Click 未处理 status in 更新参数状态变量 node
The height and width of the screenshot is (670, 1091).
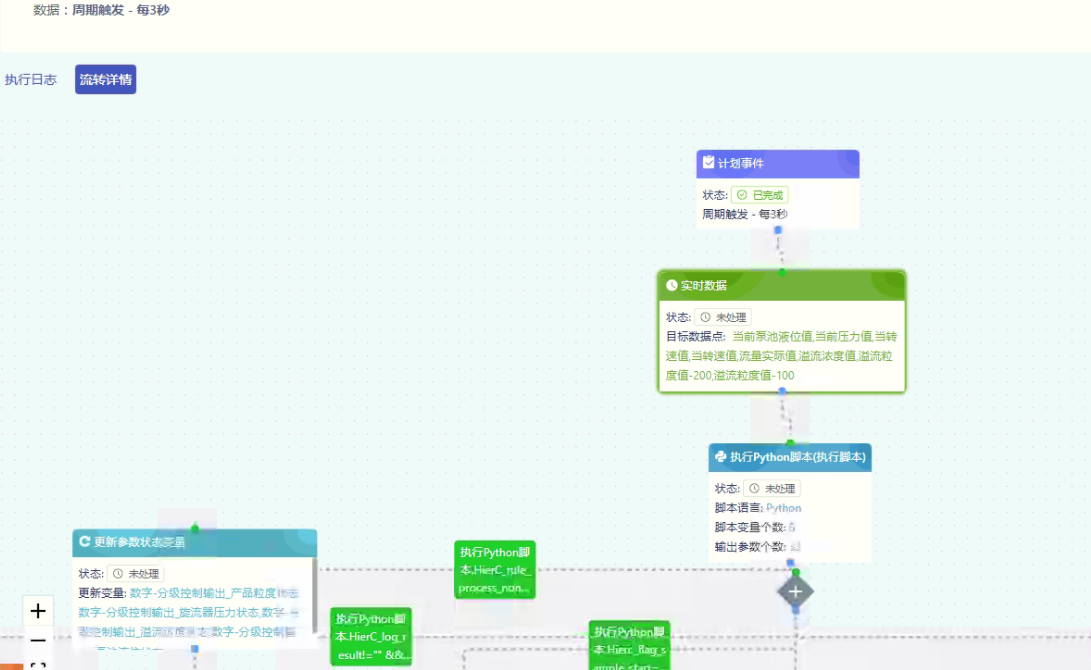click(x=135, y=574)
